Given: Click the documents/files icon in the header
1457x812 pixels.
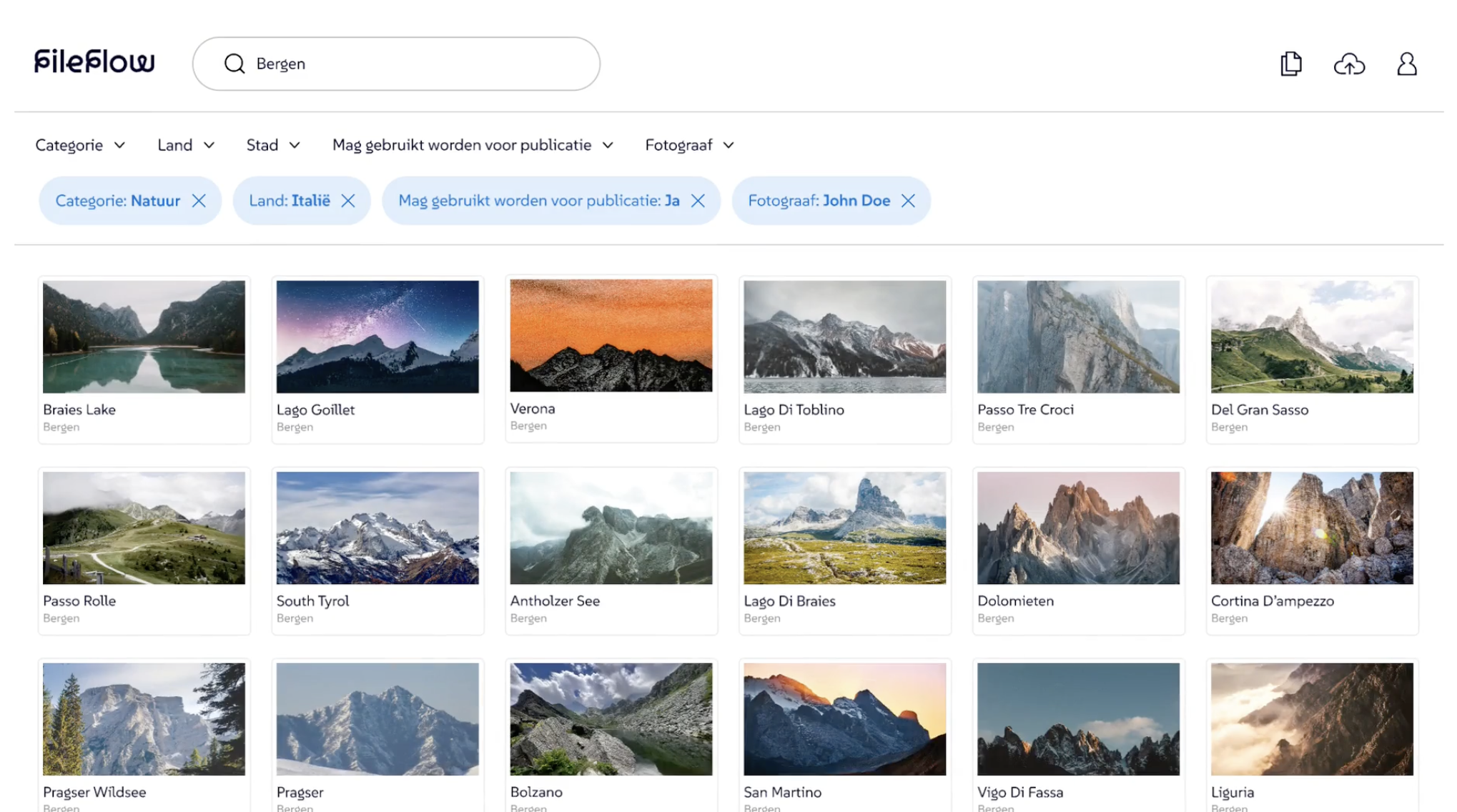Looking at the screenshot, I should tap(1290, 64).
